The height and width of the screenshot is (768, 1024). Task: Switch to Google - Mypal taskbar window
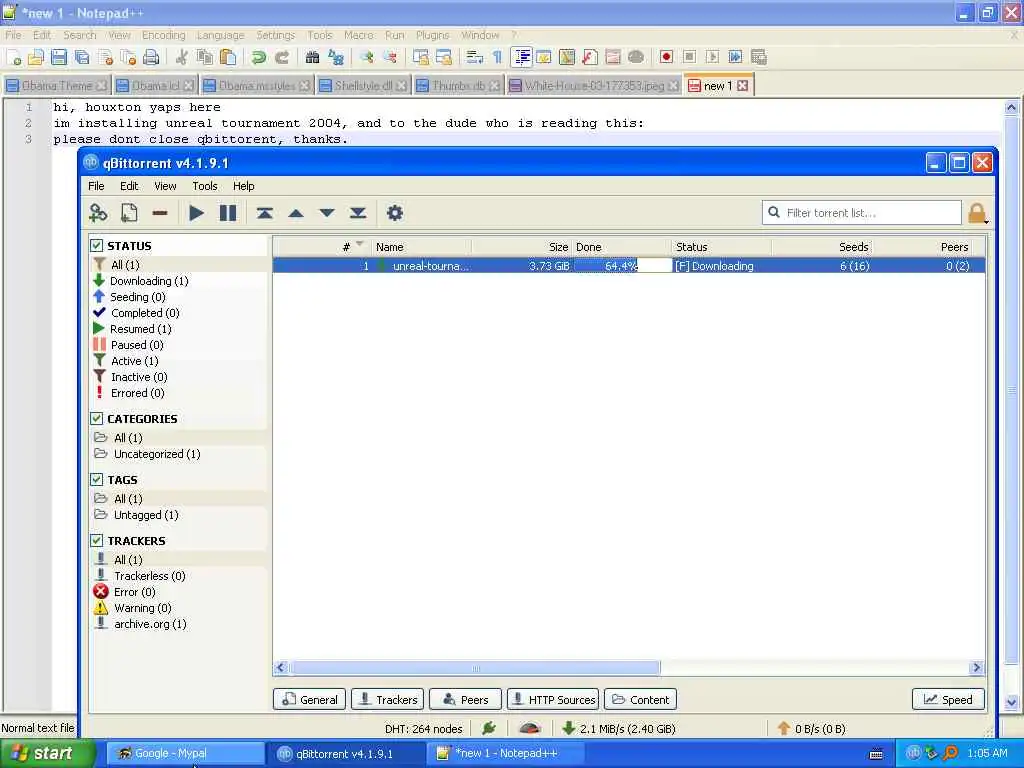tap(185, 754)
